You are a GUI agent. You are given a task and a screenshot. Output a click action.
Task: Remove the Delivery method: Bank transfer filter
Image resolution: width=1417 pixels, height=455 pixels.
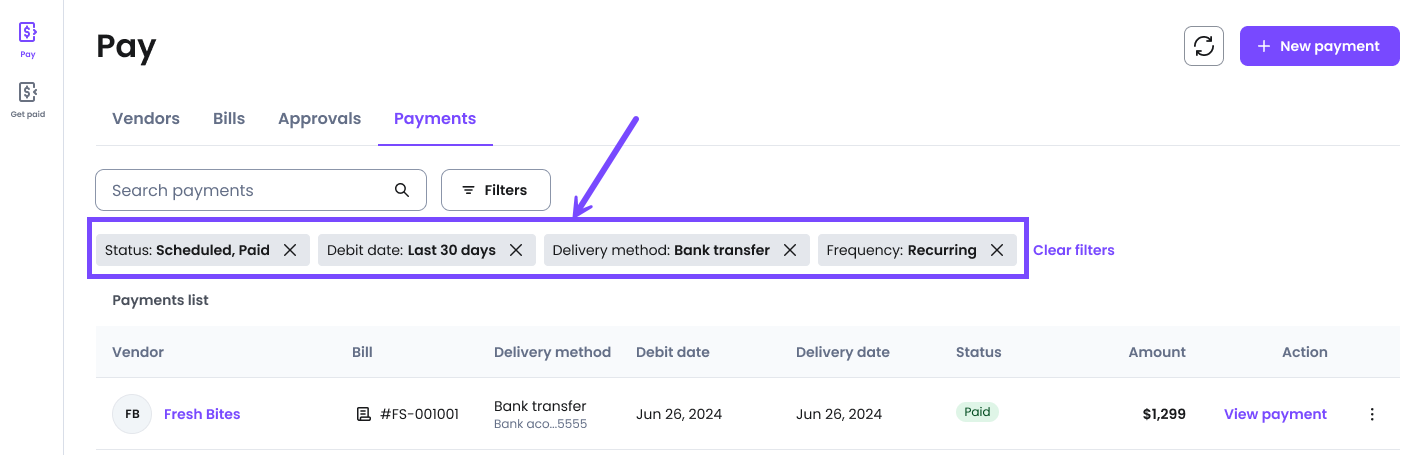tap(790, 250)
